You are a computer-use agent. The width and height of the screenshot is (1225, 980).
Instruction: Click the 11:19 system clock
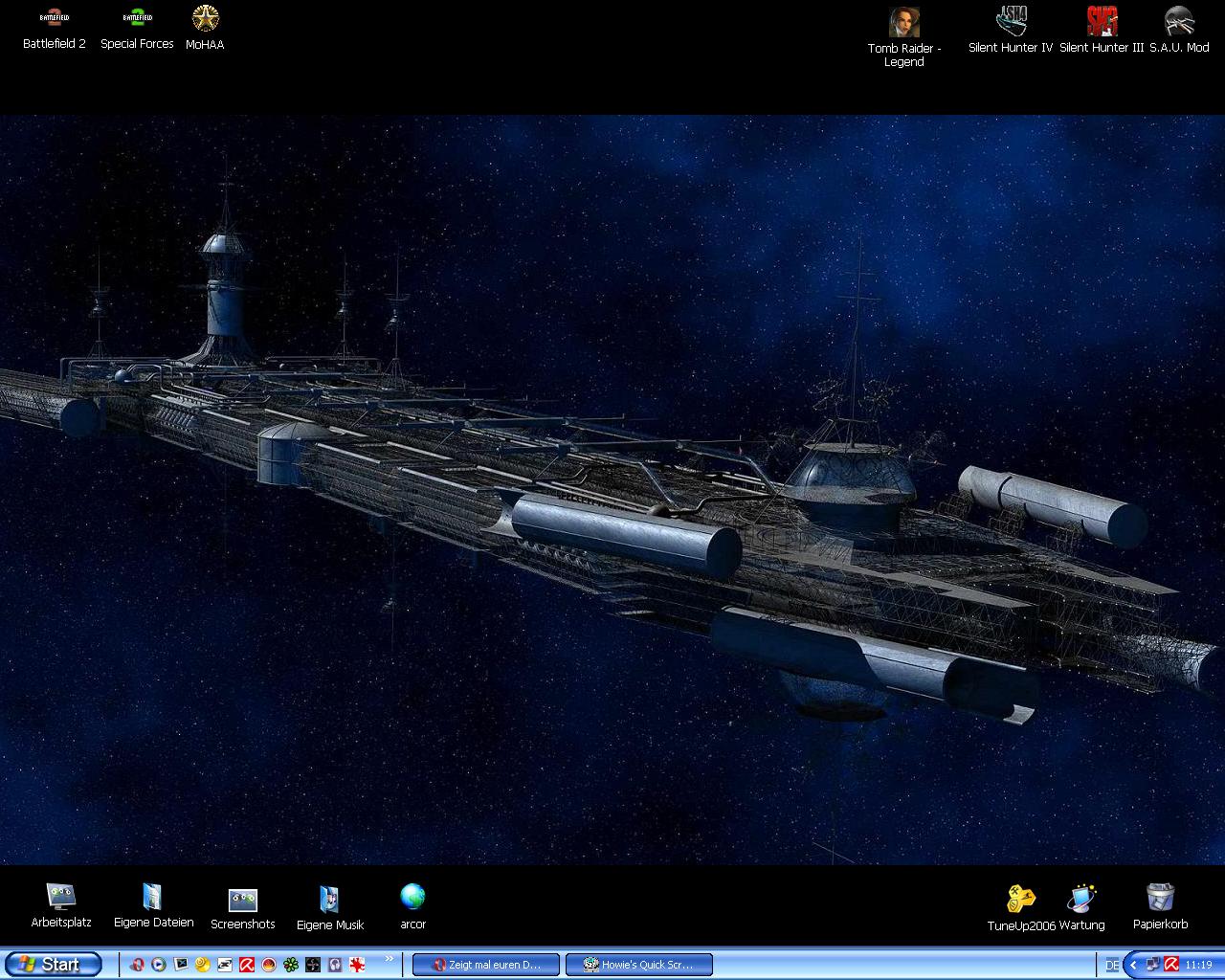(x=1198, y=965)
